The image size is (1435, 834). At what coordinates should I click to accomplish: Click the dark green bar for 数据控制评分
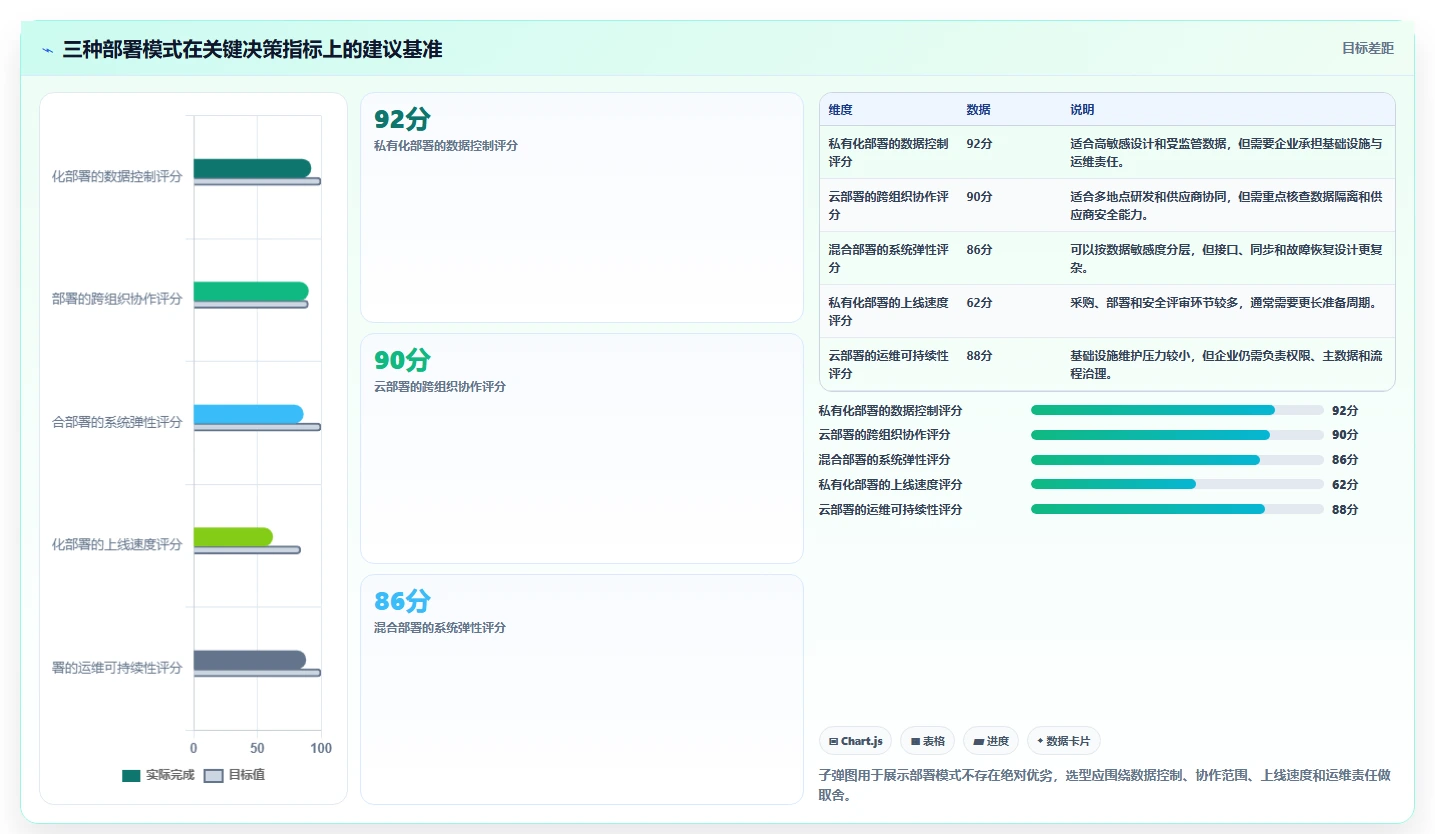[x=252, y=168]
